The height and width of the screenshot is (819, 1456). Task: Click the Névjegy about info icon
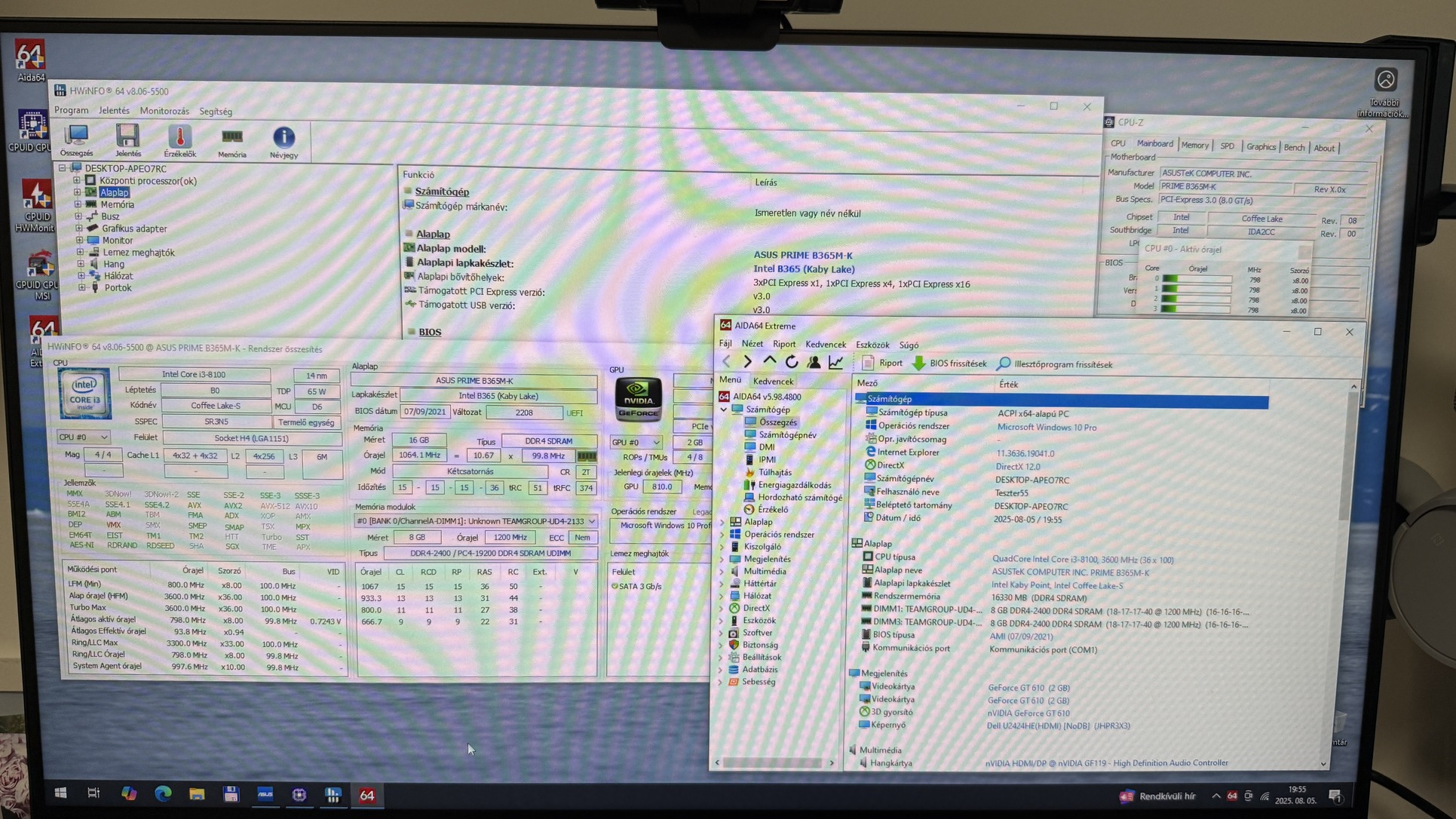click(x=284, y=139)
